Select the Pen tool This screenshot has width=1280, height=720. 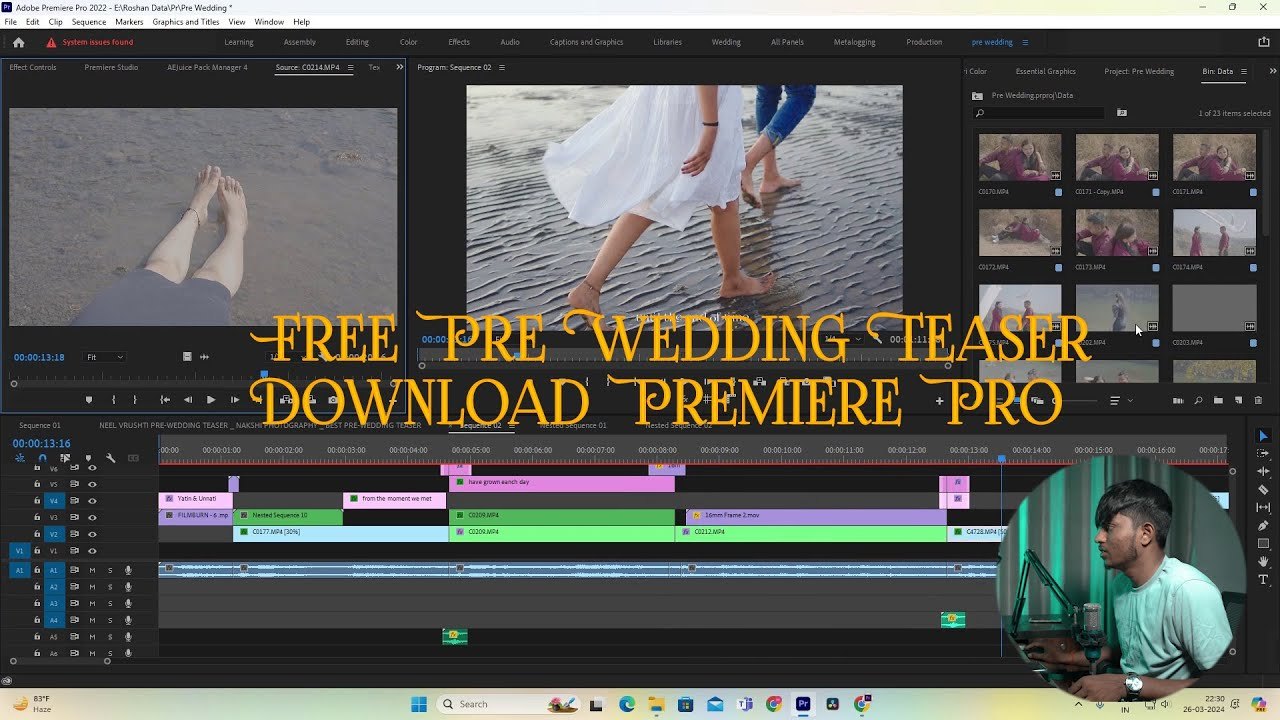coord(1263,526)
